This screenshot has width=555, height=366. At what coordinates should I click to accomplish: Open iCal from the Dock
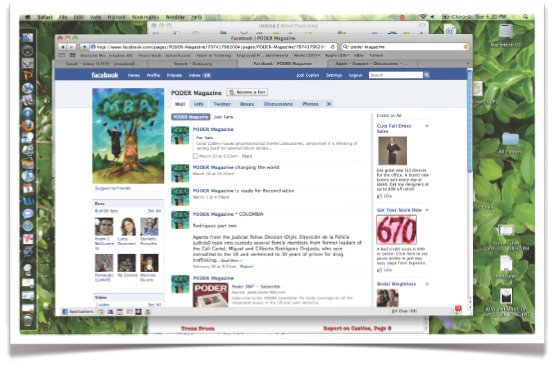click(x=28, y=188)
